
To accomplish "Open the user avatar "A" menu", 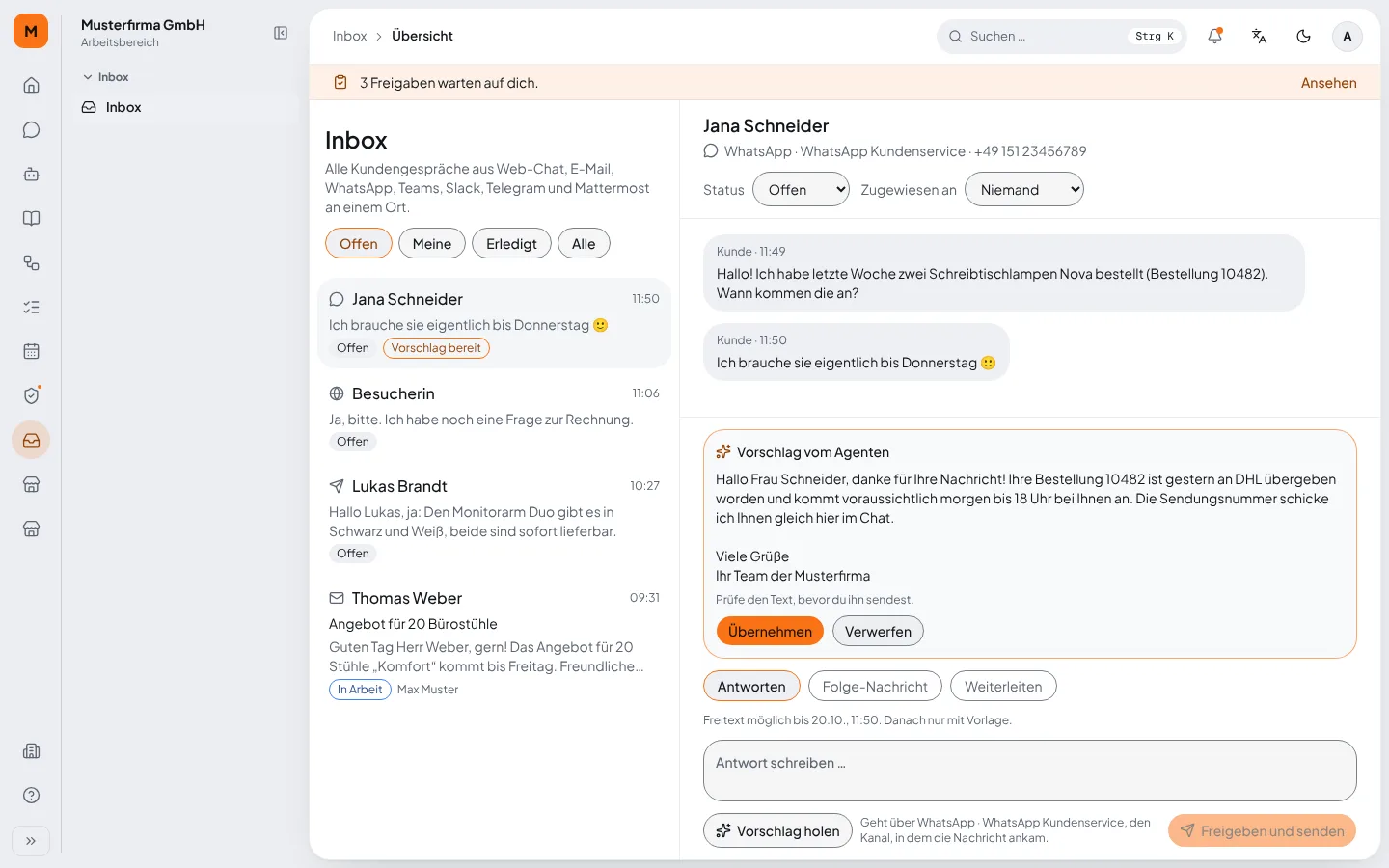I will (1348, 36).
